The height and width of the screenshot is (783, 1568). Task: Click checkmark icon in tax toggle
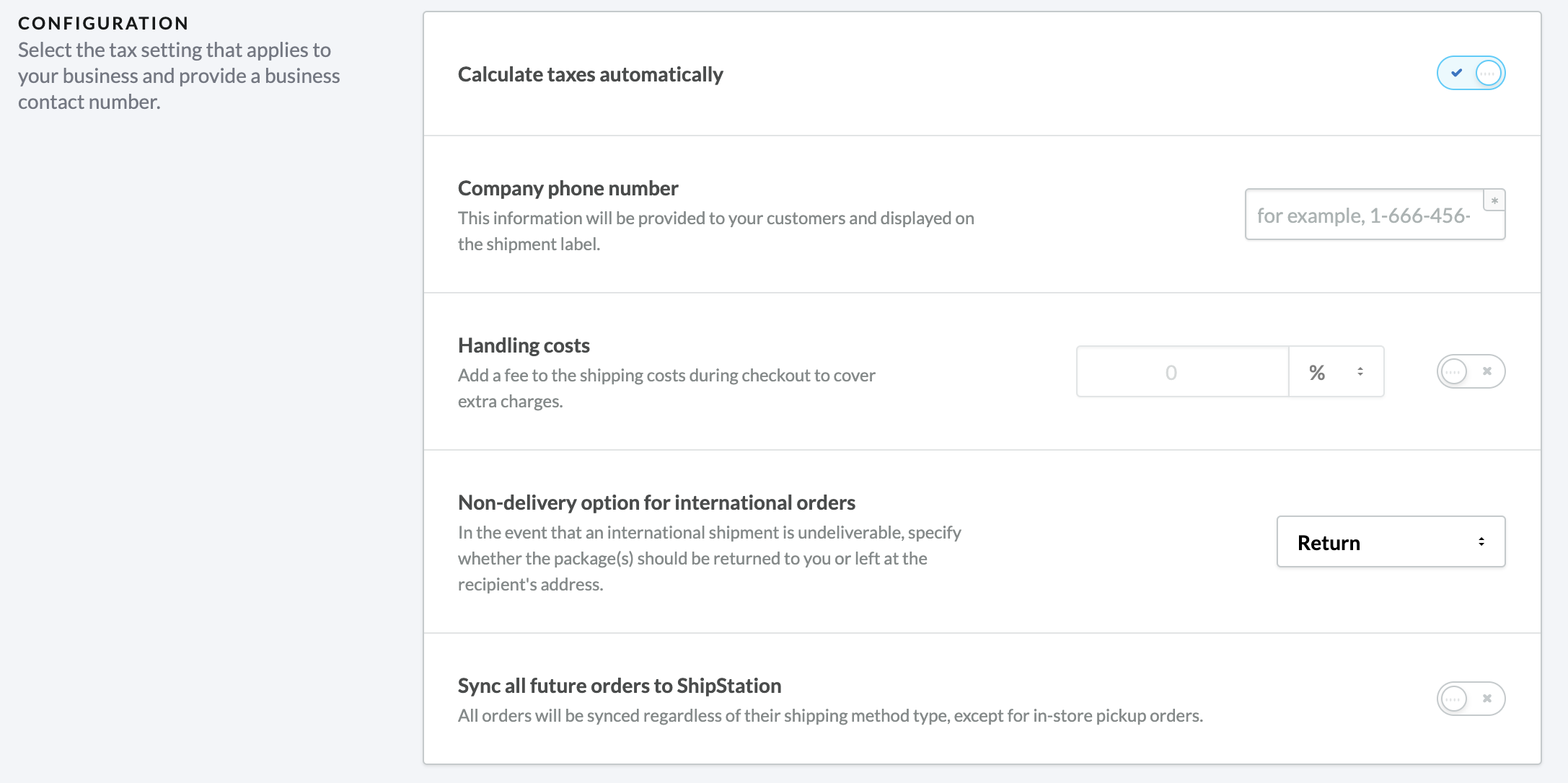1456,73
